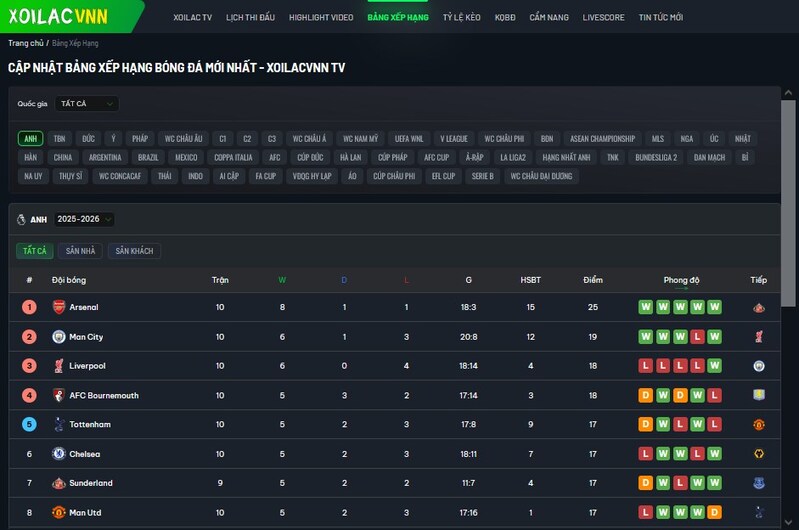The height and width of the screenshot is (530, 799).
Task: Click the Liverpool team logo
Action: pyautogui.click(x=58, y=366)
